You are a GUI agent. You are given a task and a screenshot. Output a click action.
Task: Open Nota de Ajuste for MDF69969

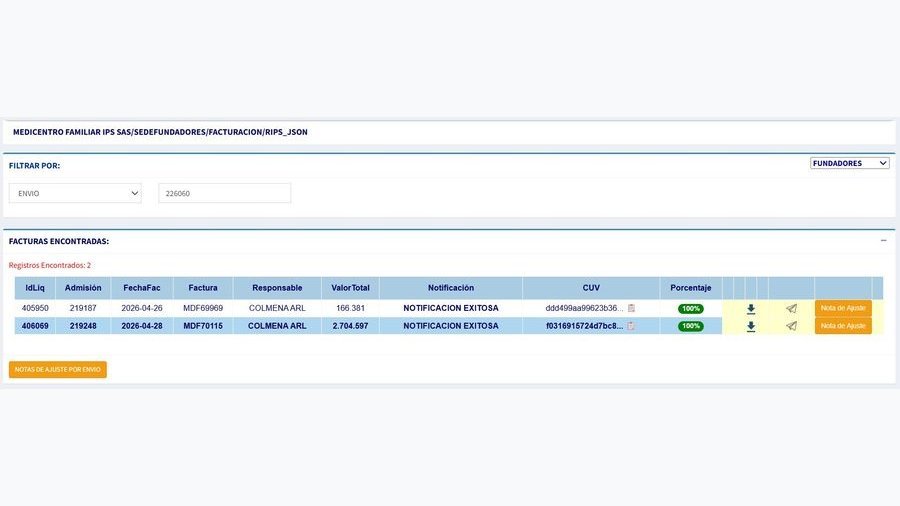[843, 308]
